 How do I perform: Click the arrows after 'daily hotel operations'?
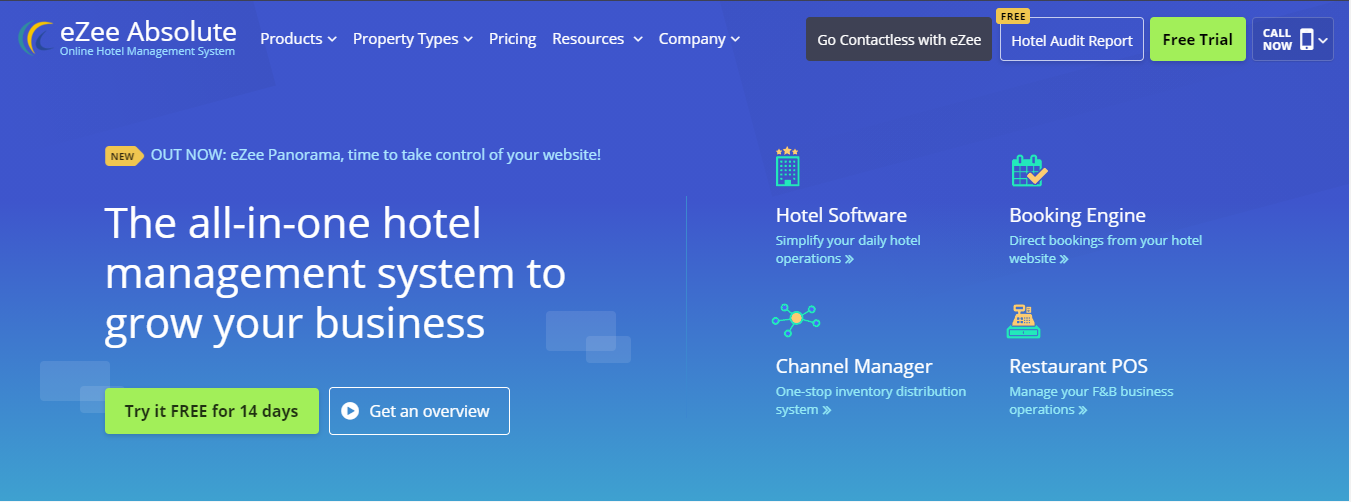pos(849,259)
